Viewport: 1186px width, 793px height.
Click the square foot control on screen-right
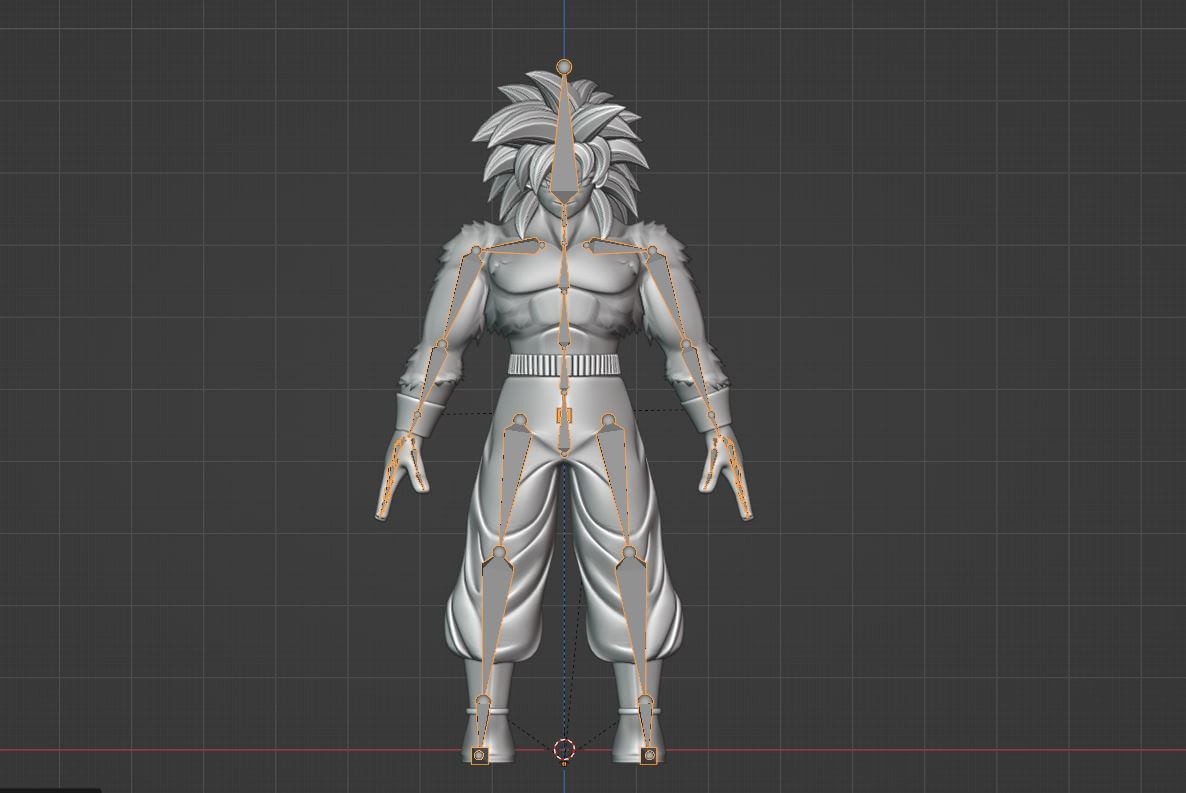649,755
